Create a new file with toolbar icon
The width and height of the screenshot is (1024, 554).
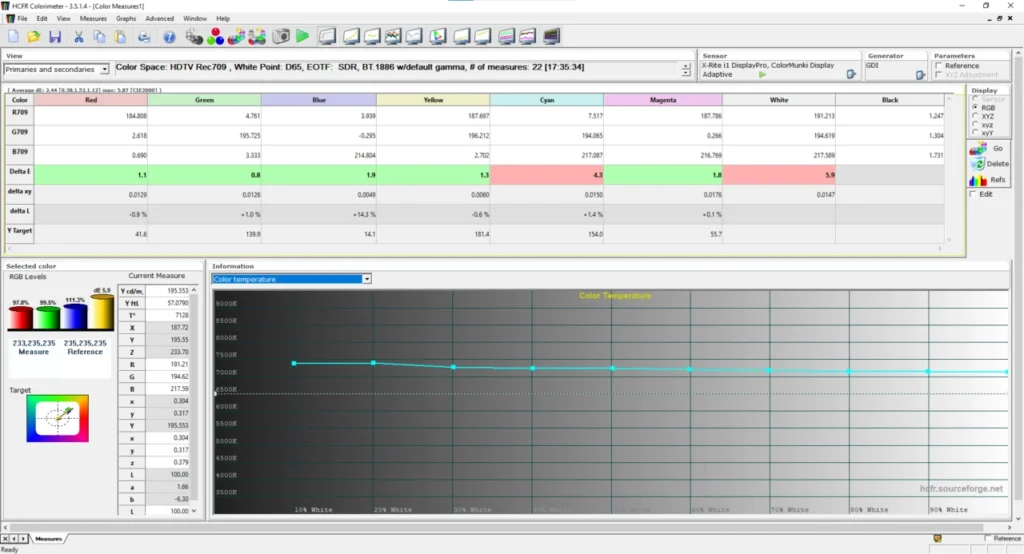[x=14, y=37]
